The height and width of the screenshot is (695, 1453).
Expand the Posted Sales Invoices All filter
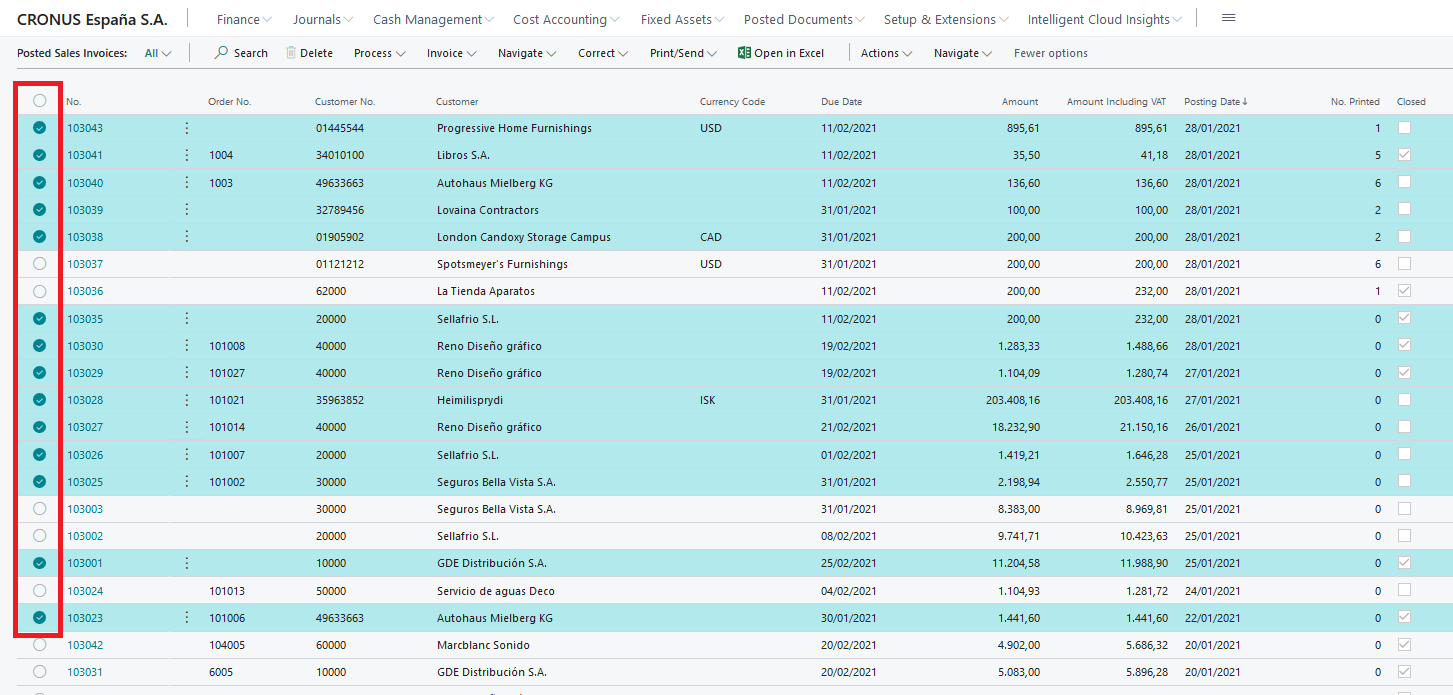[x=158, y=53]
